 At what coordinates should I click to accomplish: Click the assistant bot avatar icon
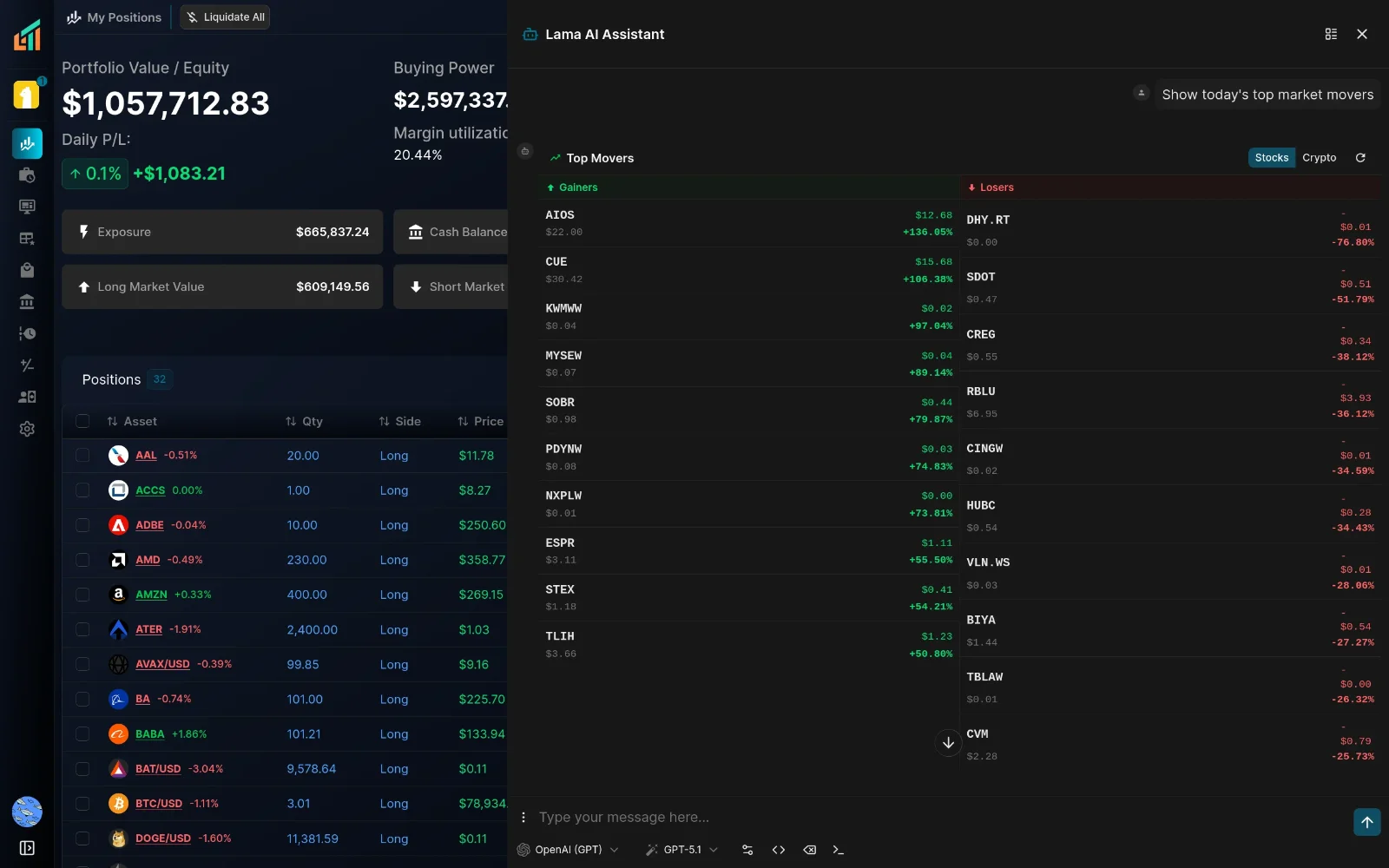tap(525, 151)
